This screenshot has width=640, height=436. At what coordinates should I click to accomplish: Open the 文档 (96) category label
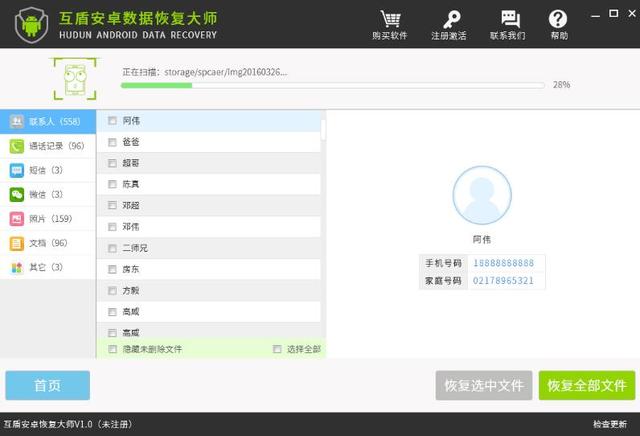[x=48, y=243]
